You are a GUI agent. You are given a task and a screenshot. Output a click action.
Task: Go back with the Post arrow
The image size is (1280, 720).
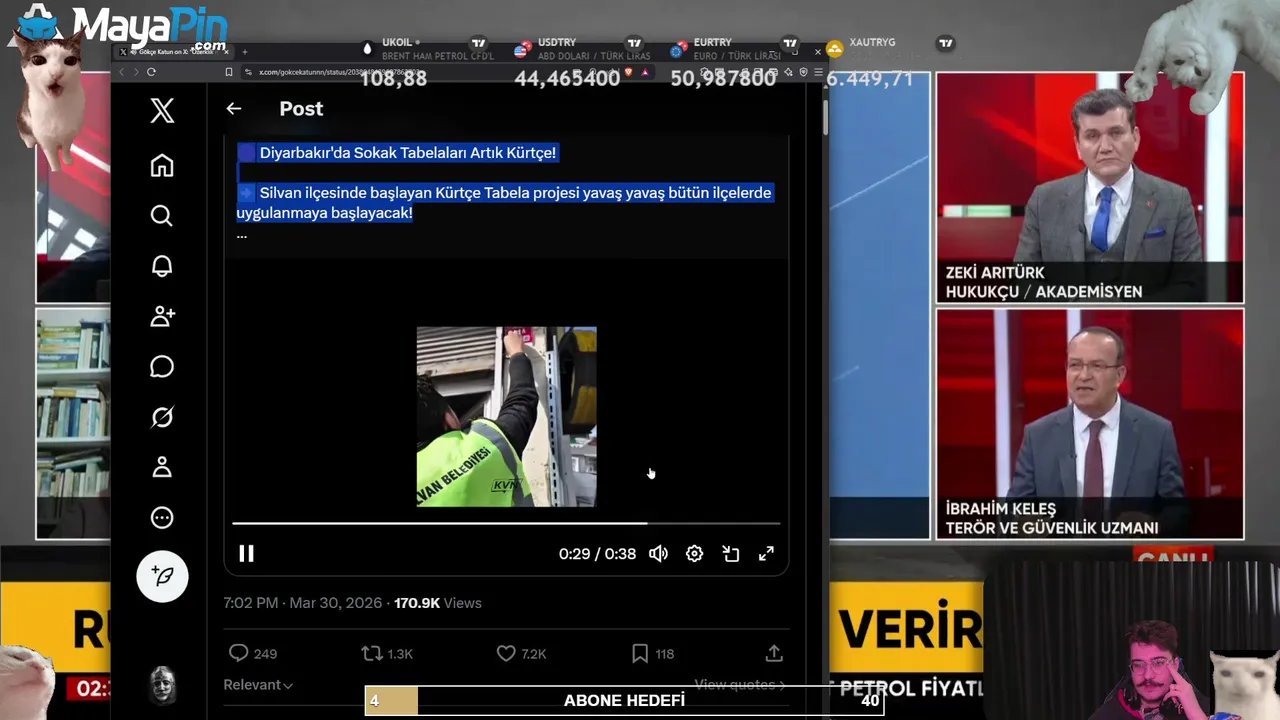click(x=233, y=109)
